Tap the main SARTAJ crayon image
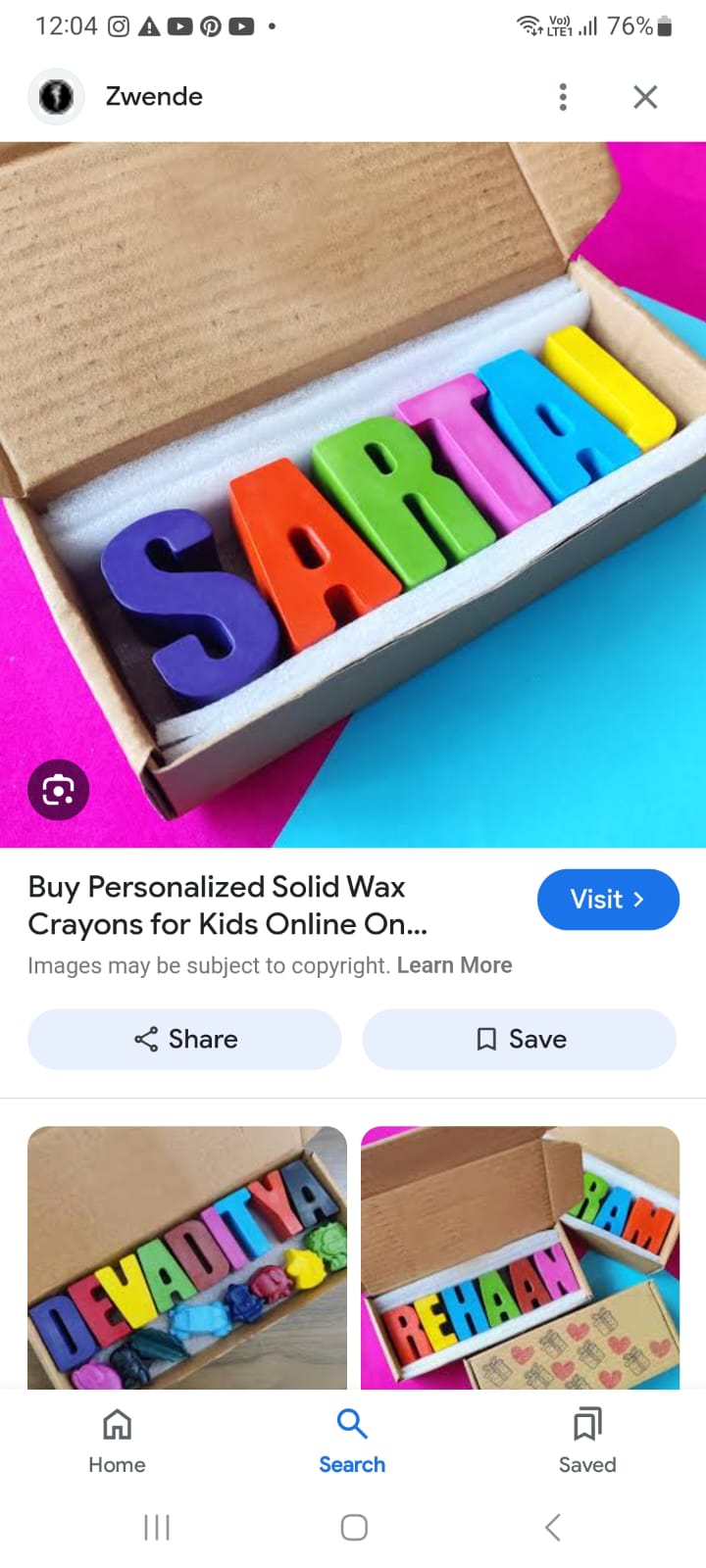 (x=353, y=495)
